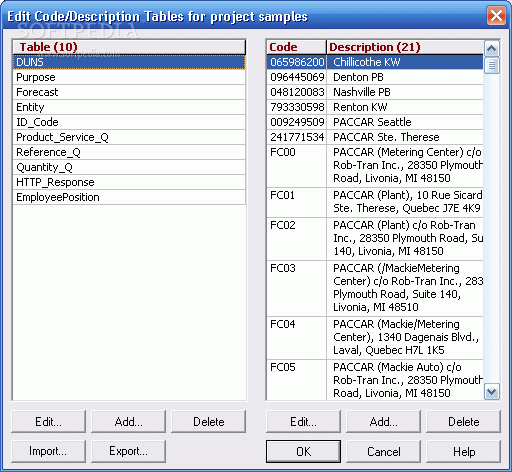512x472 pixels.
Task: Click the scroll down arrow in description list
Action: tap(492, 391)
